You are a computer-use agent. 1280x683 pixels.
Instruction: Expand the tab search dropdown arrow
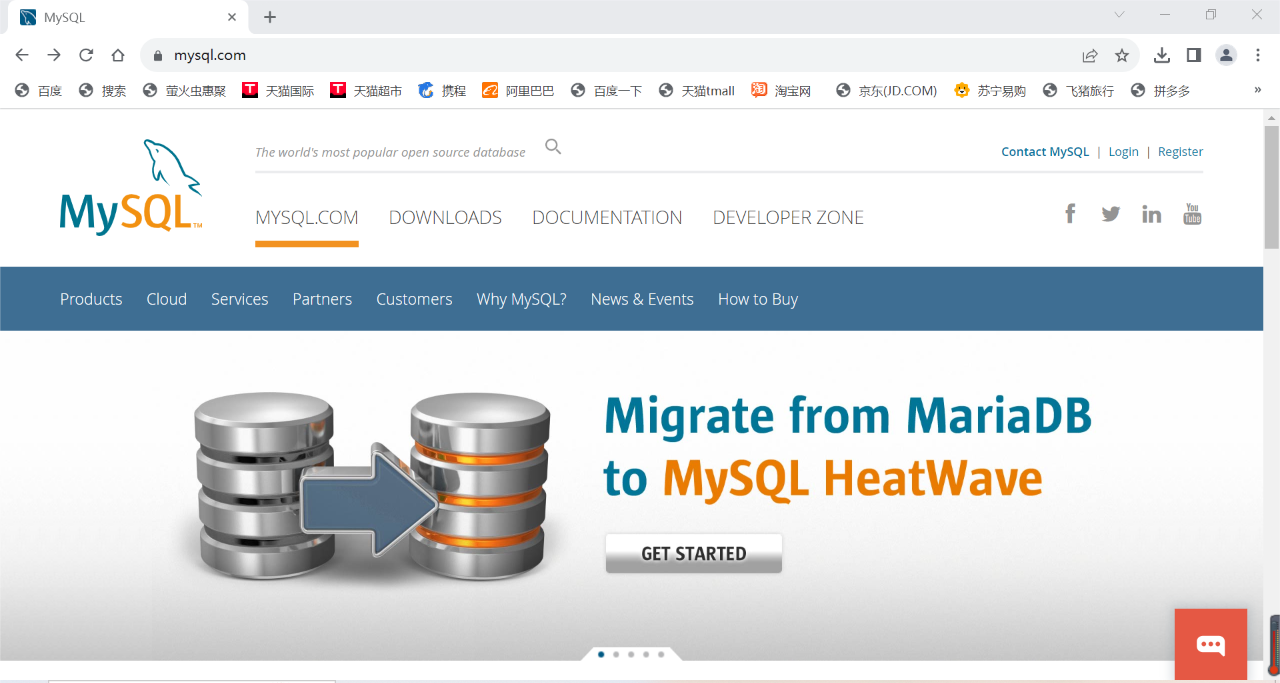point(1119,15)
